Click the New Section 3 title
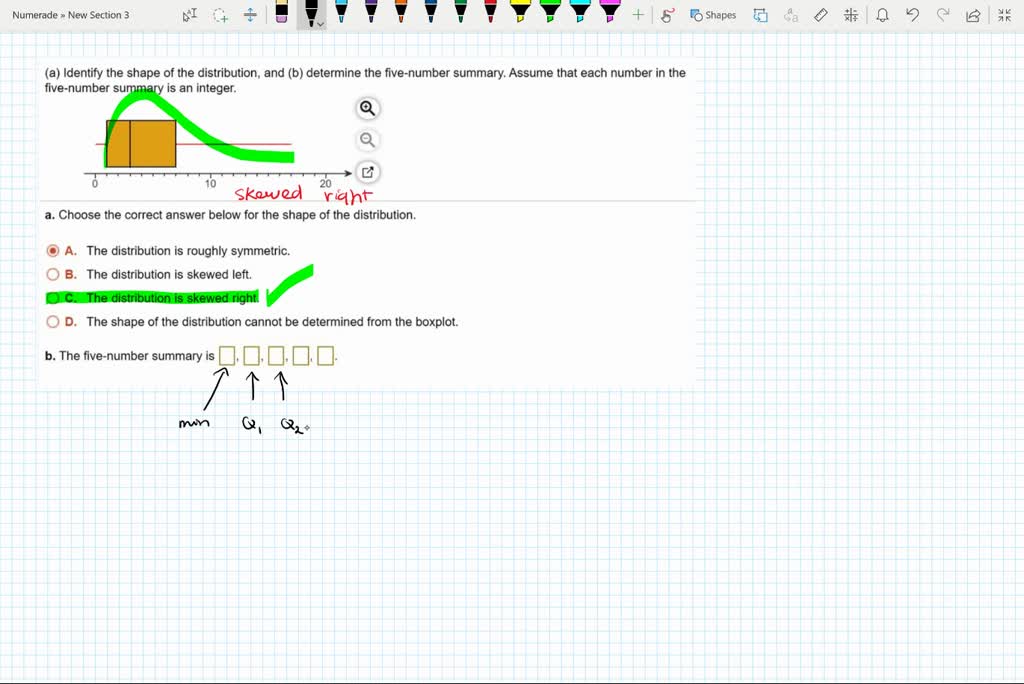1024x684 pixels. [100, 15]
